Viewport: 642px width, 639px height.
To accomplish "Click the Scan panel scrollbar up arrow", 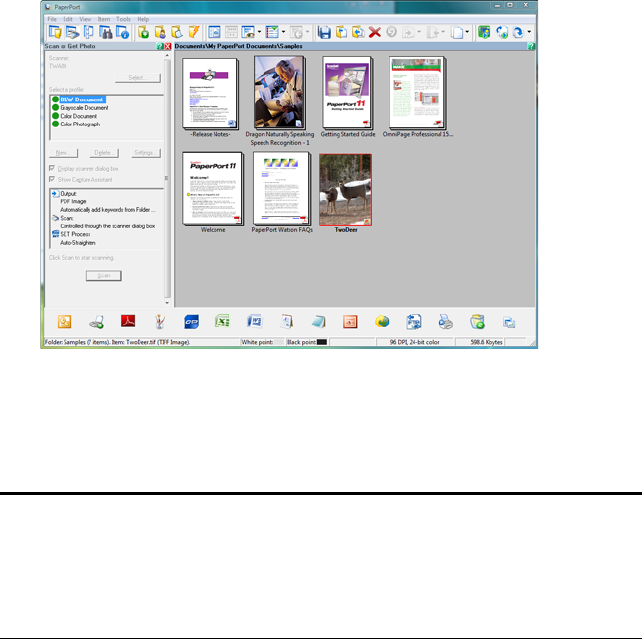I will pos(167,55).
